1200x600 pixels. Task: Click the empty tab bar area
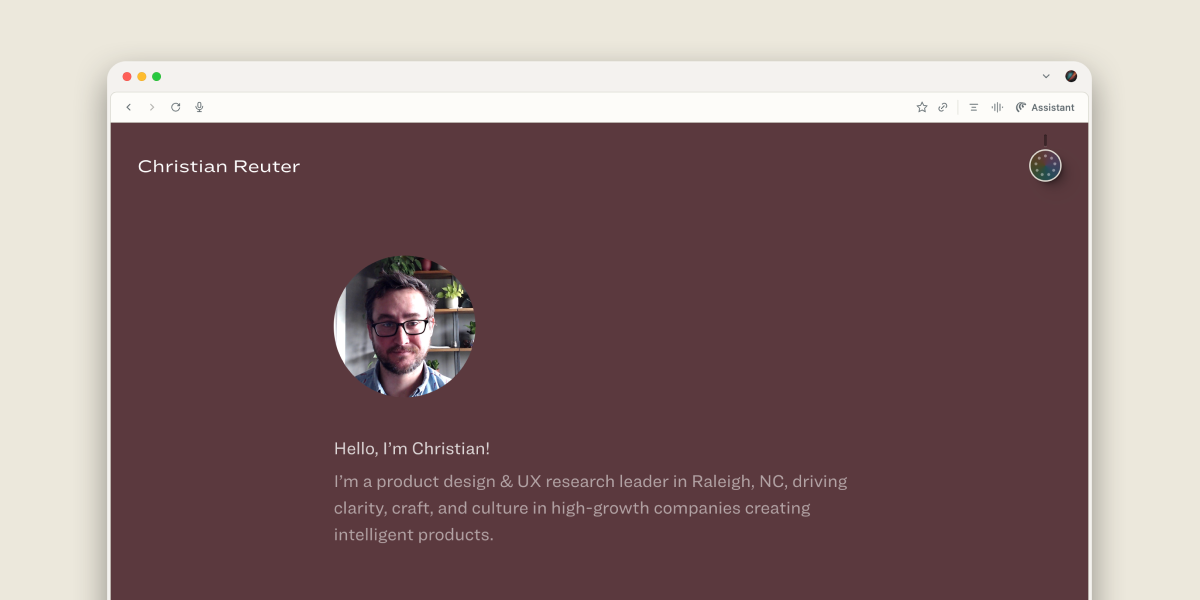point(600,77)
